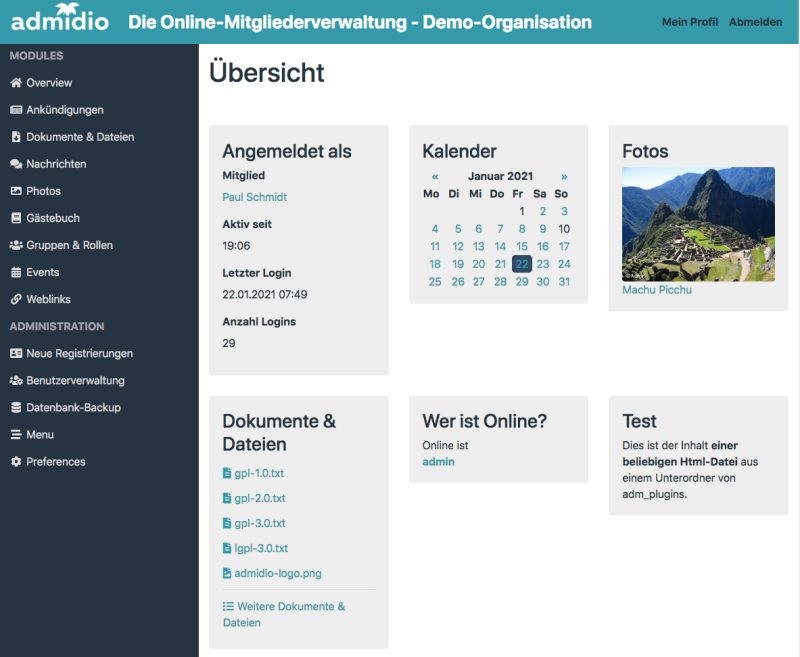This screenshot has height=657, width=800.
Task: Advance the Kalender to Februar 2021
Action: point(564,174)
